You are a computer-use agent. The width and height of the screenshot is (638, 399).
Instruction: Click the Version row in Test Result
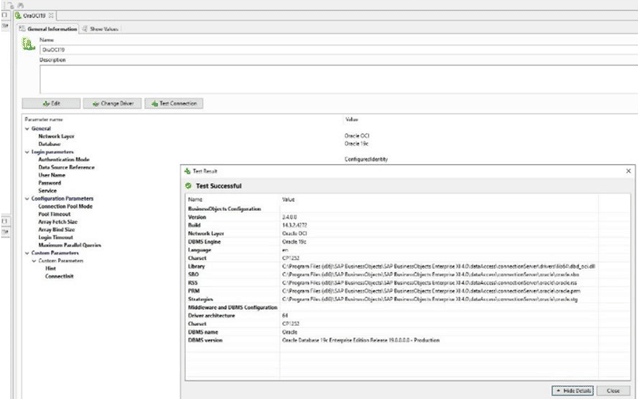407,217
